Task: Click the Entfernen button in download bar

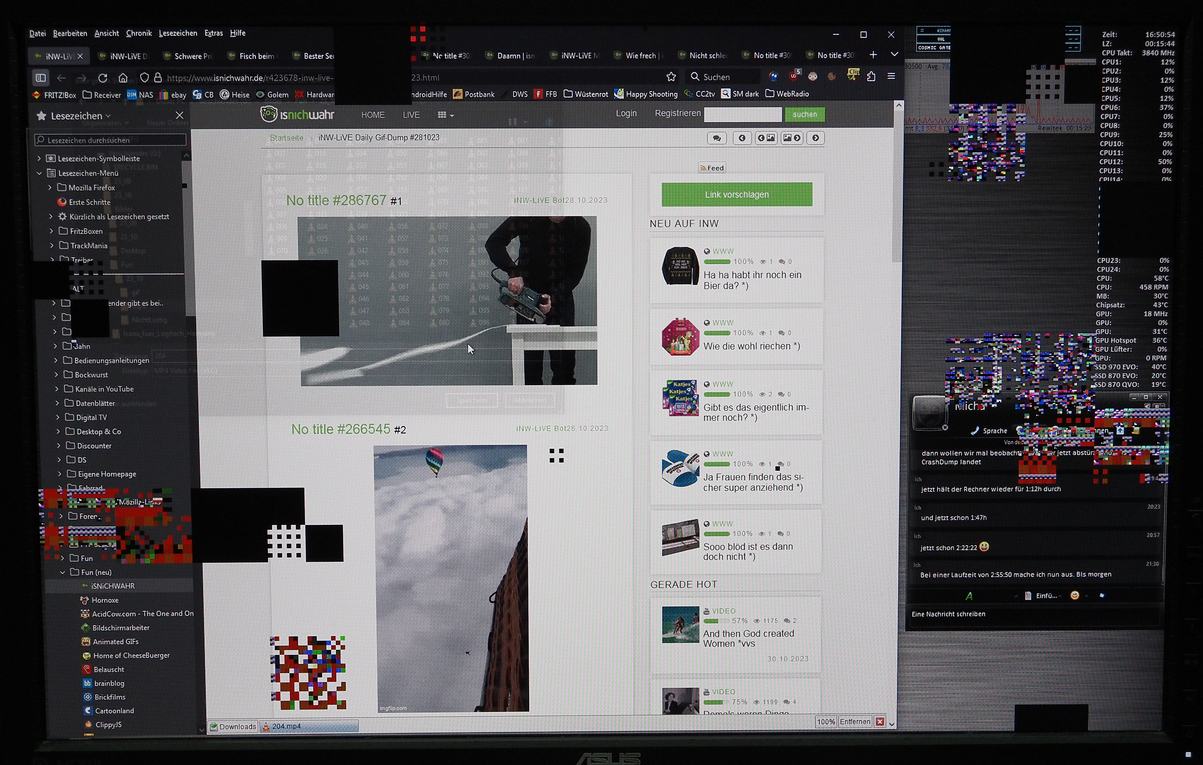Action: (x=854, y=722)
